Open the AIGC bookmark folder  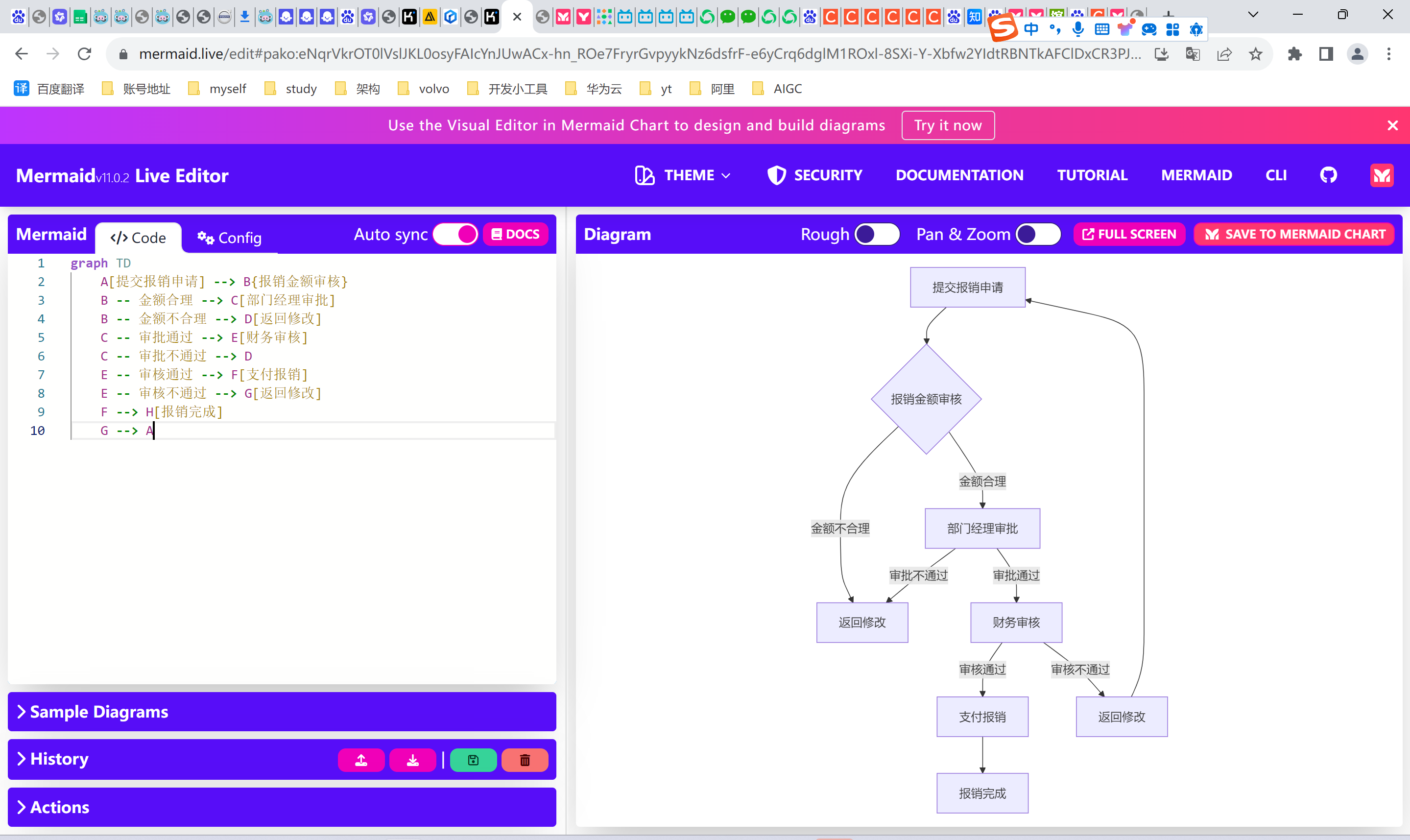click(x=777, y=88)
